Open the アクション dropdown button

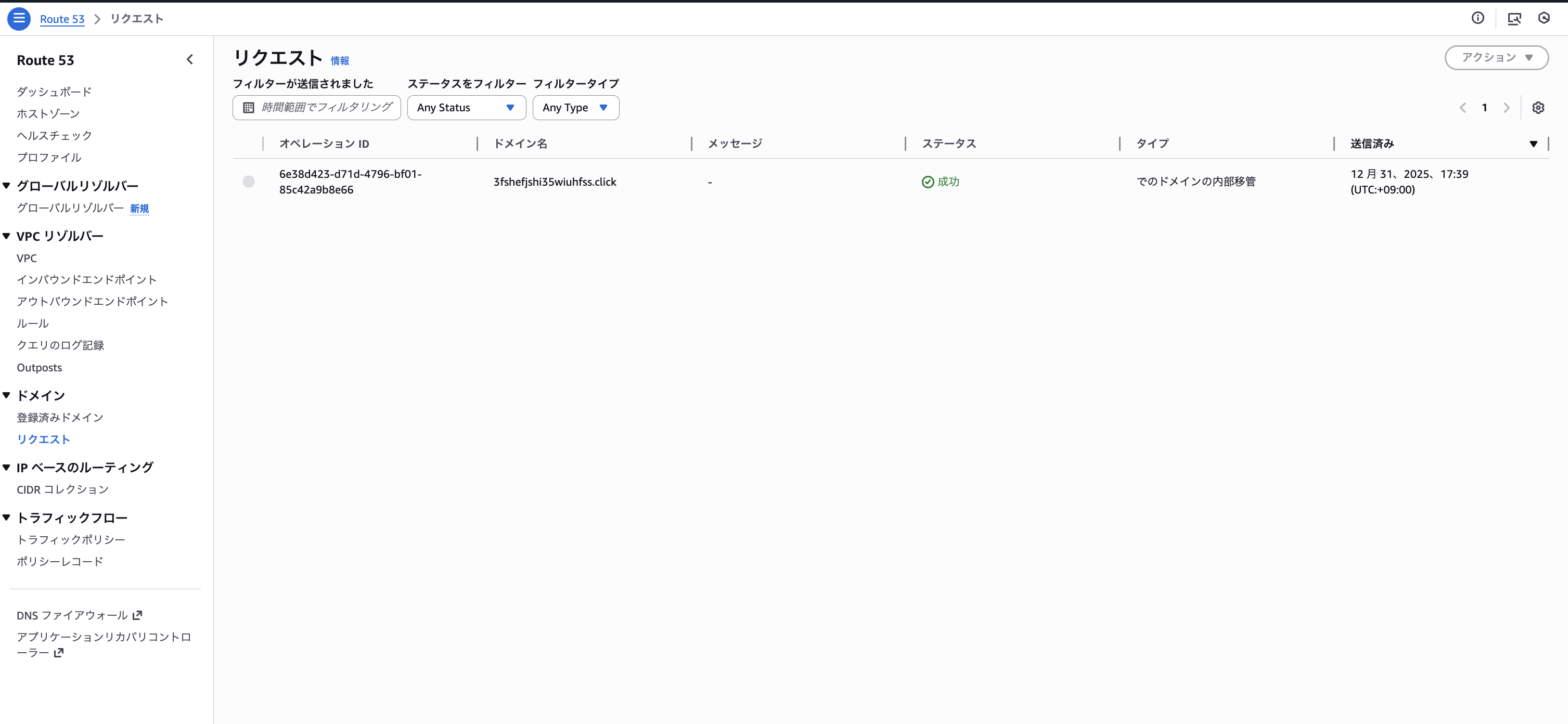tap(1496, 57)
